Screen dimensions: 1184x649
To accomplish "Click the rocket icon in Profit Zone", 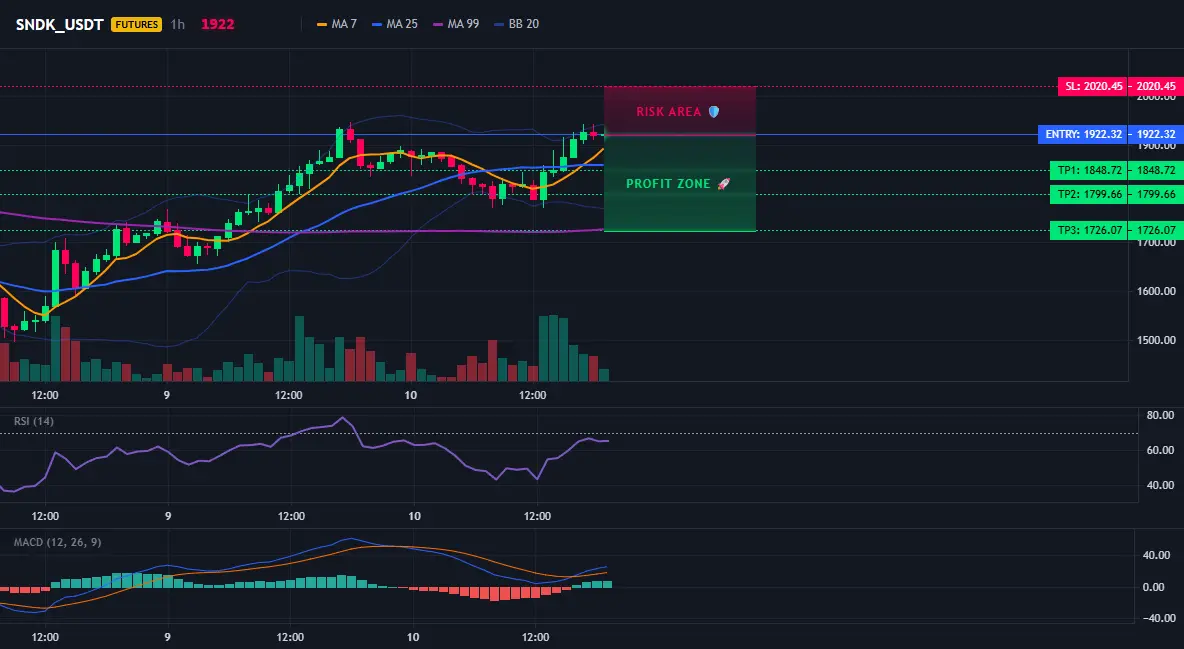I will [x=723, y=184].
